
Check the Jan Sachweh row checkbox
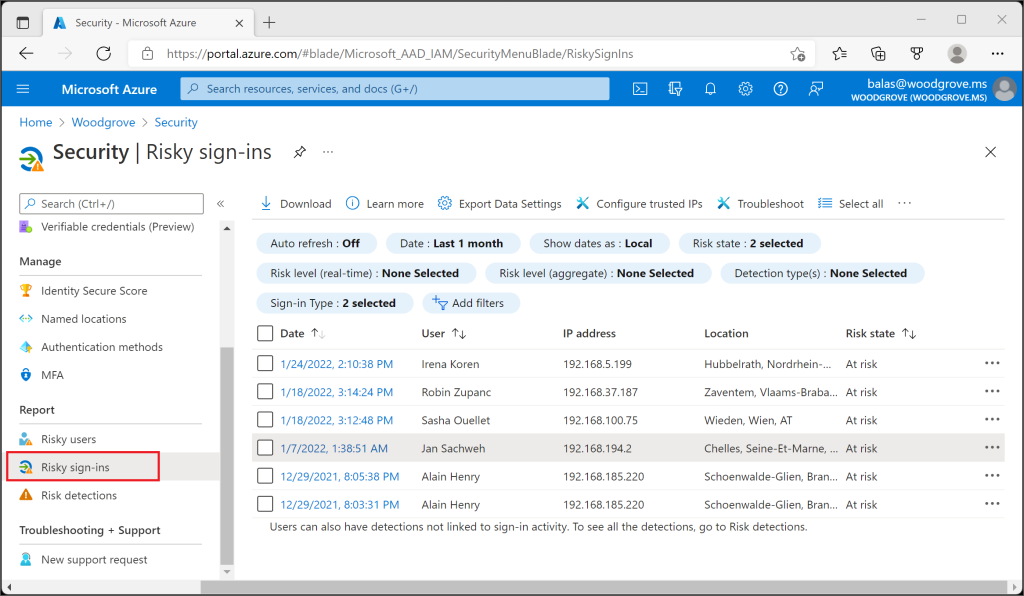(x=264, y=447)
